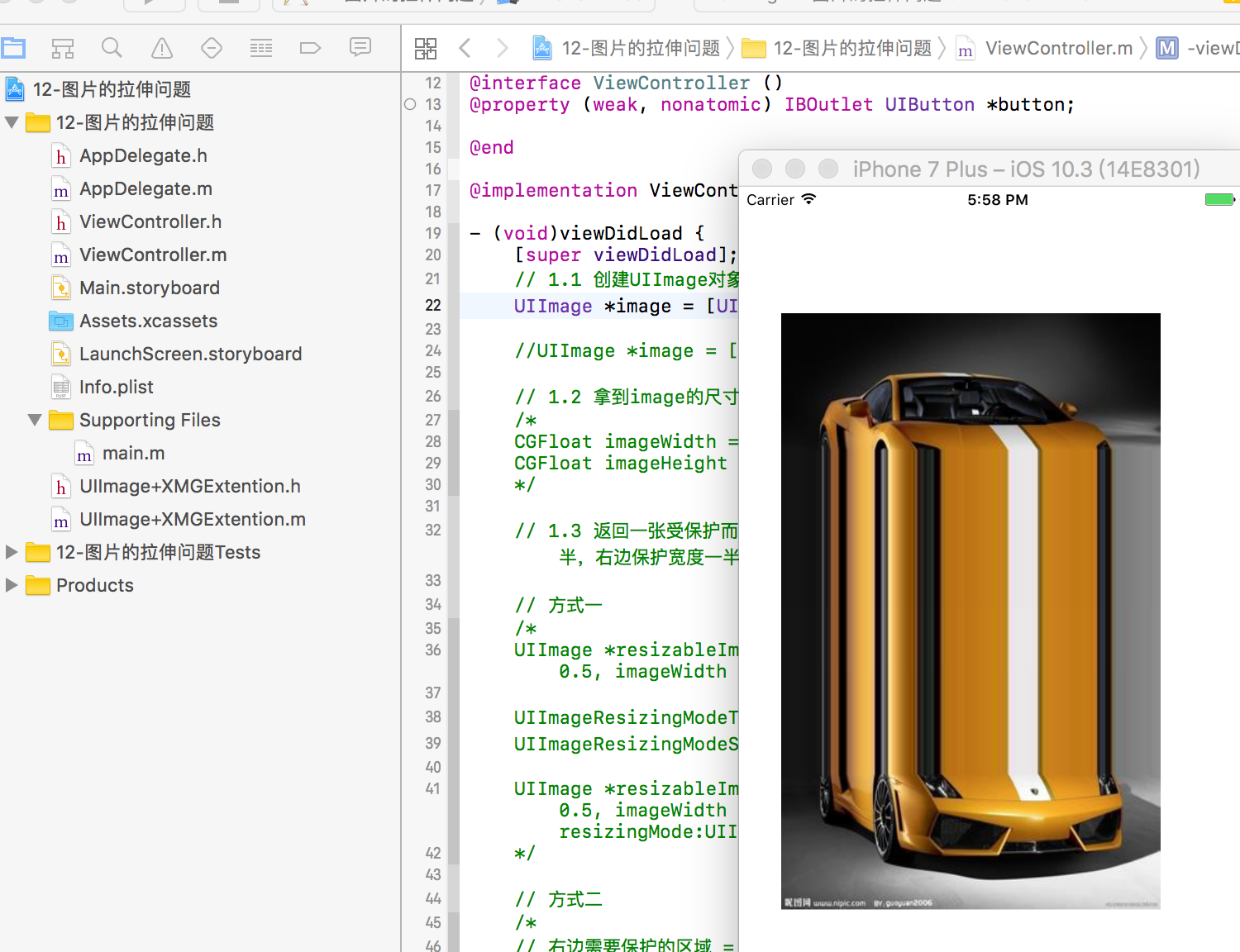This screenshot has width=1240, height=952.
Task: Click the simulator title bar text
Action: pyautogui.click(x=1027, y=169)
